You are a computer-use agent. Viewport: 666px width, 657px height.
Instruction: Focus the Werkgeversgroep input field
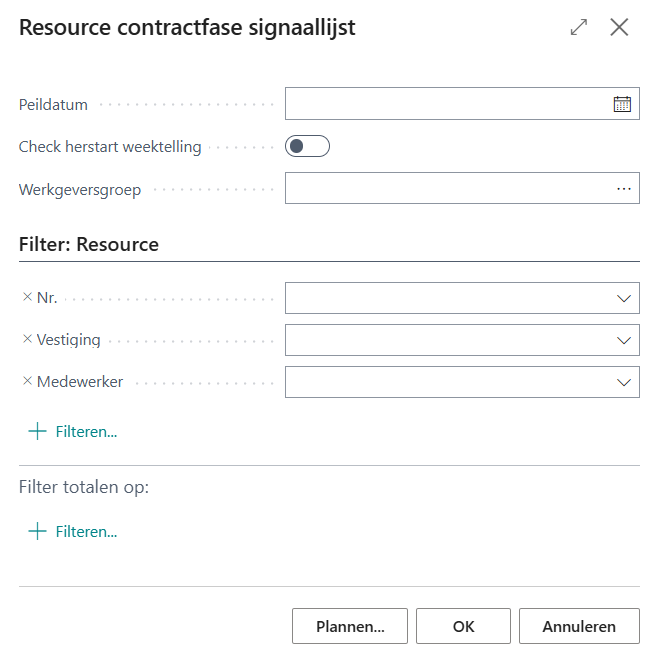tap(447, 188)
